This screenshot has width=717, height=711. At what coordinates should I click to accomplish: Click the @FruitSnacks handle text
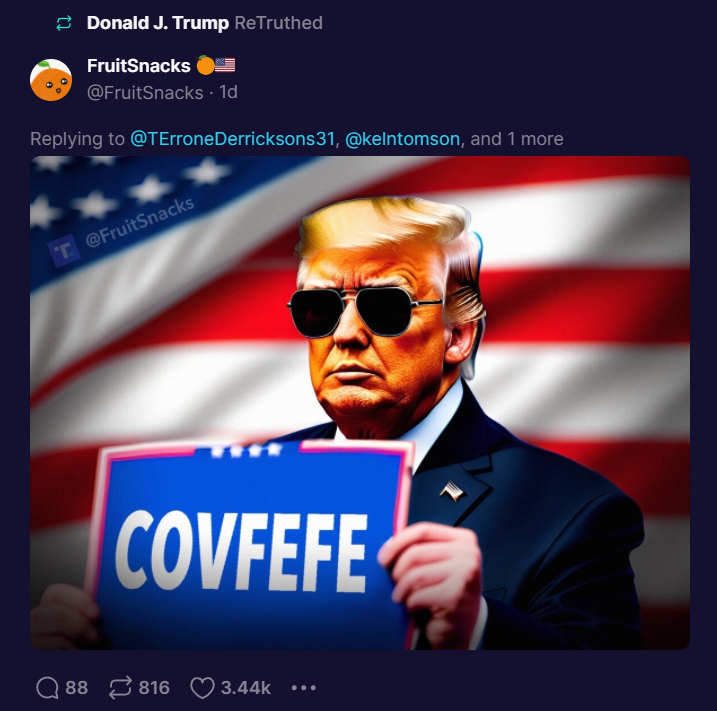[145, 93]
